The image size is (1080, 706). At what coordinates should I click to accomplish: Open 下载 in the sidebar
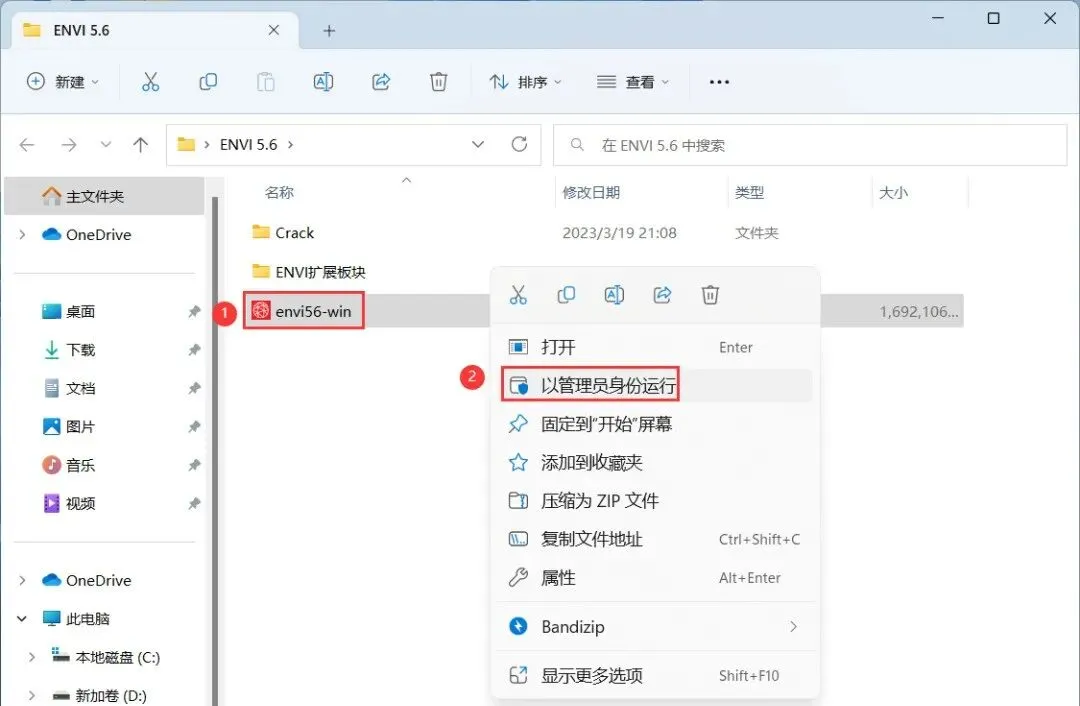click(x=80, y=350)
